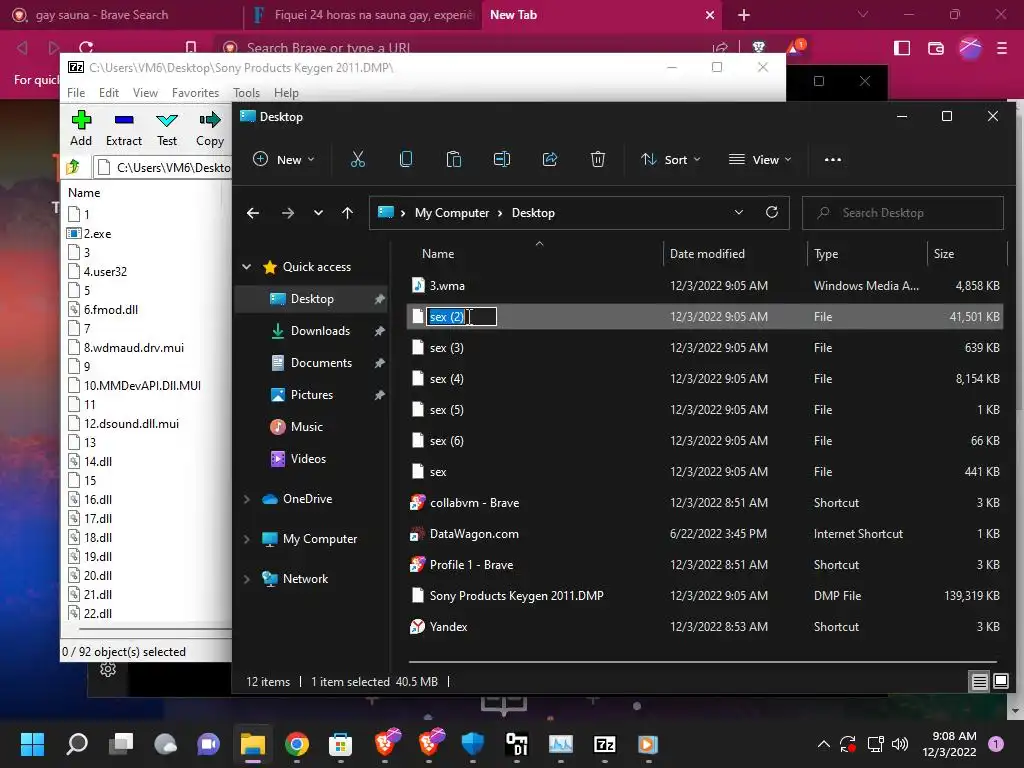1024x768 pixels.
Task: Click the Cut scissors icon in Explorer toolbar
Action: click(358, 159)
